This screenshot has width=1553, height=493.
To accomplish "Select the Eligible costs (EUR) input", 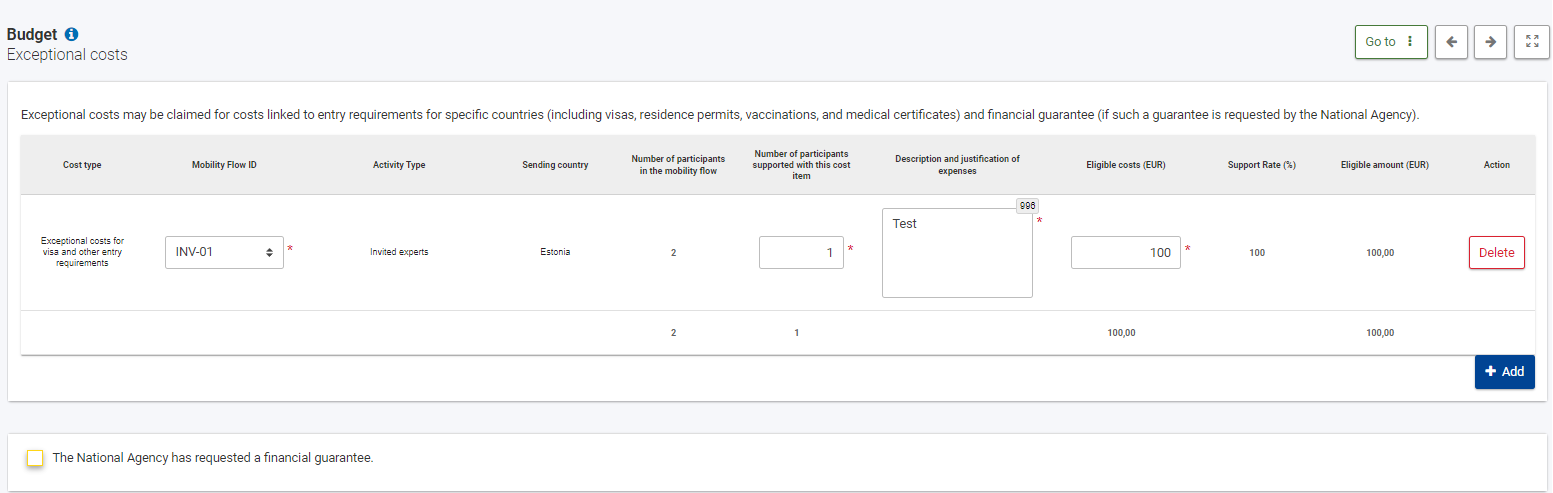I will click(1125, 252).
